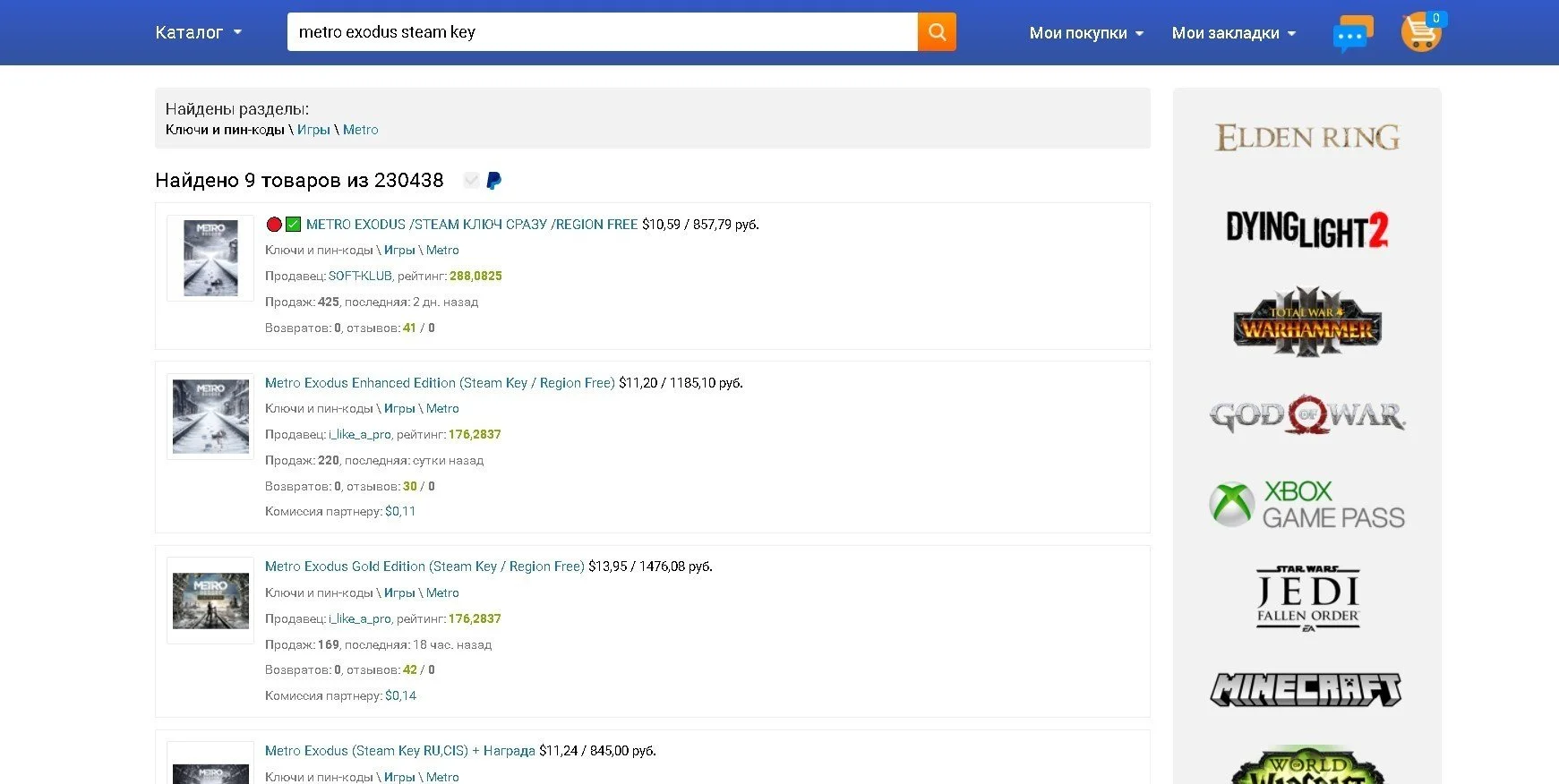1559x784 pixels.
Task: Open the Minecraft logo banner
Action: point(1307,689)
